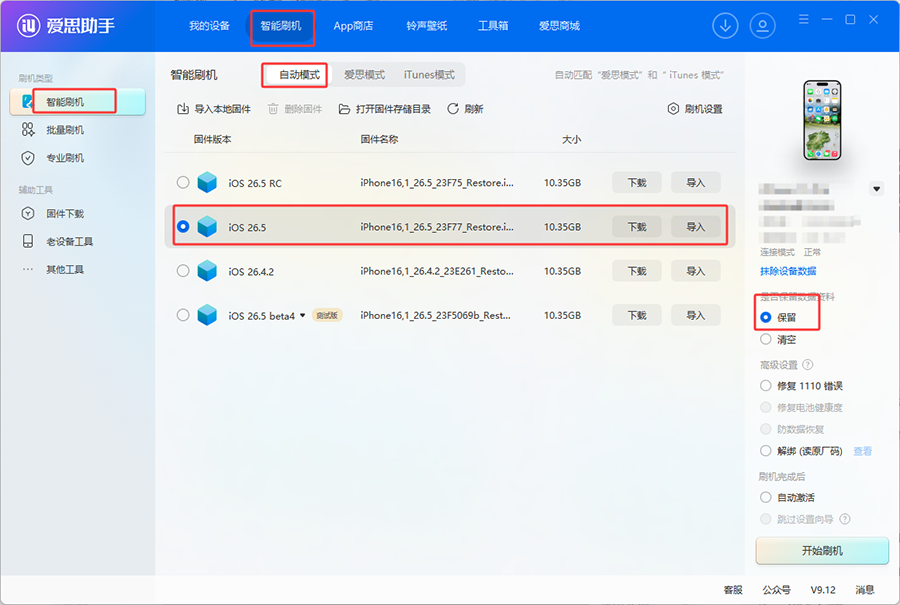
Task: Expand the device selector dropdown arrow
Action: coord(876,189)
